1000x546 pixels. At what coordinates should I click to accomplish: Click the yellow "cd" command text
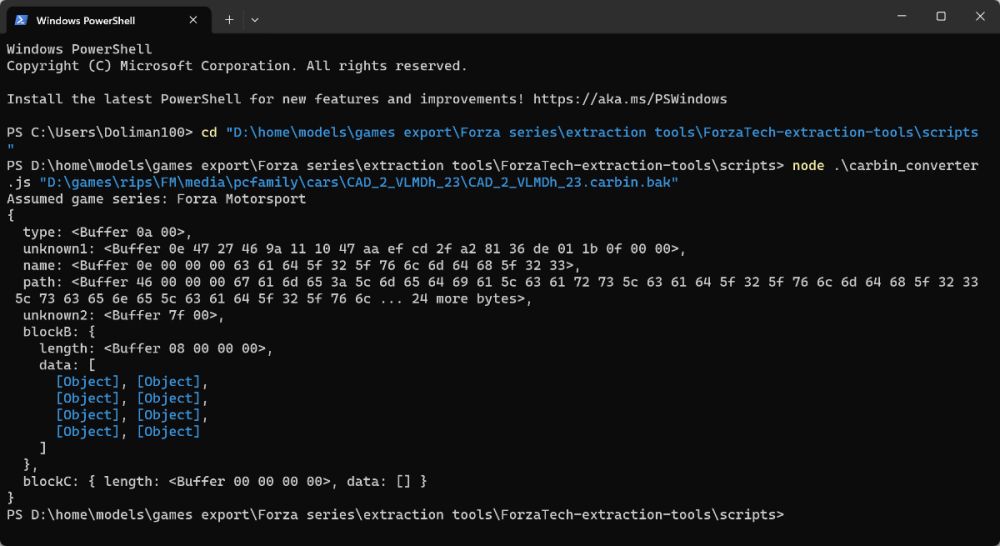209,132
